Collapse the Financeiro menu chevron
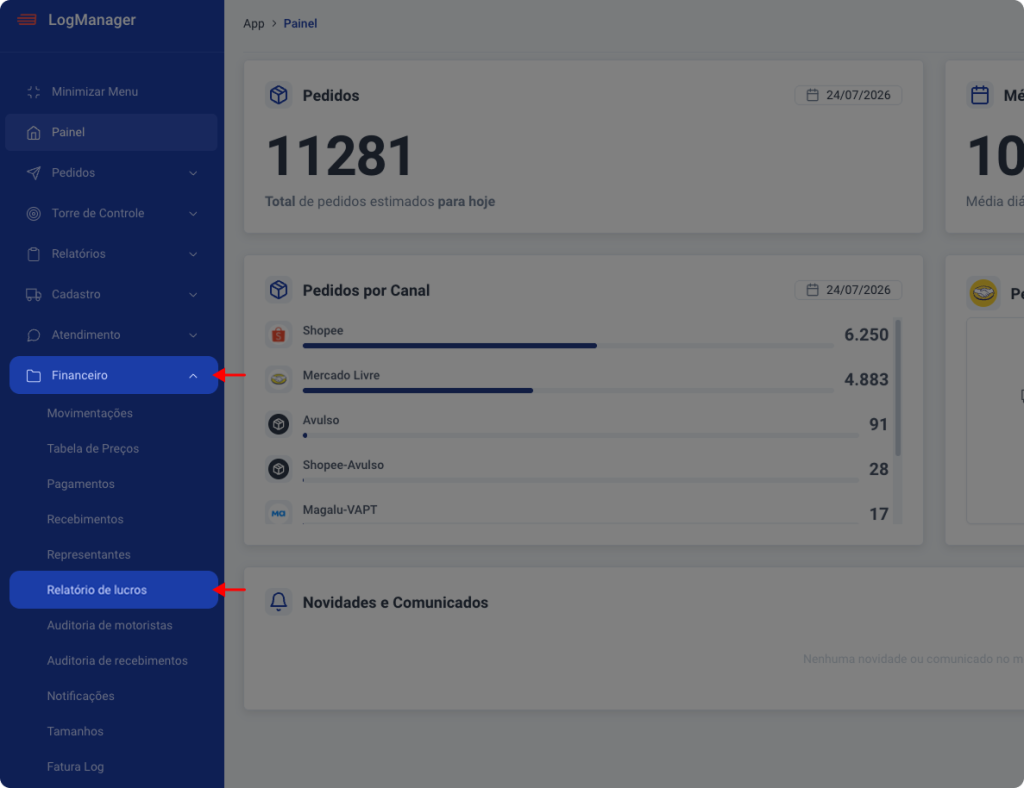This screenshot has height=788, width=1024. pyautogui.click(x=193, y=375)
